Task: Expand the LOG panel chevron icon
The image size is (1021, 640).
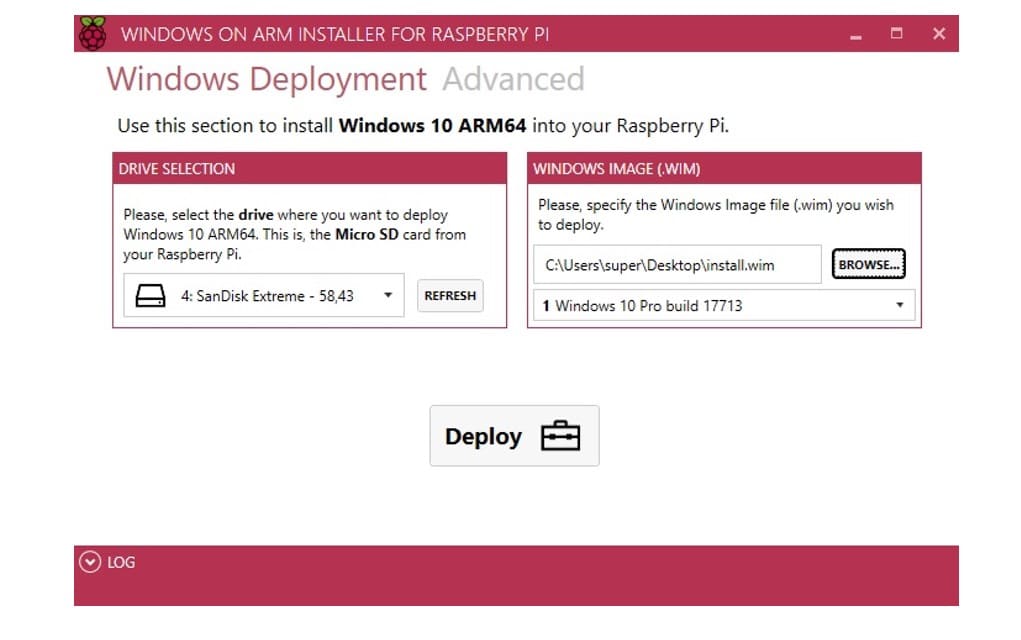Action: [90, 562]
